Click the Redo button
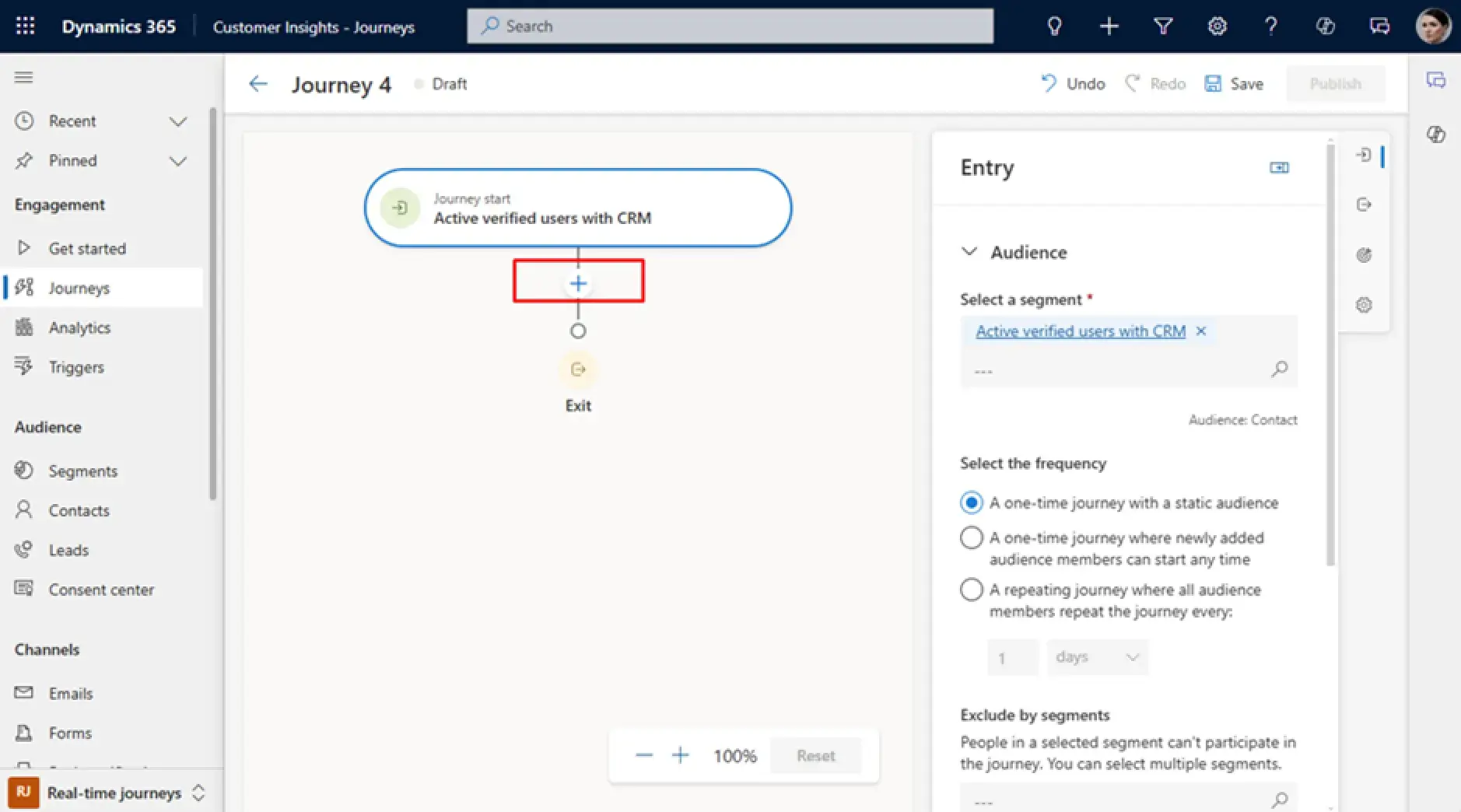This screenshot has height=812, width=1461. (1155, 84)
